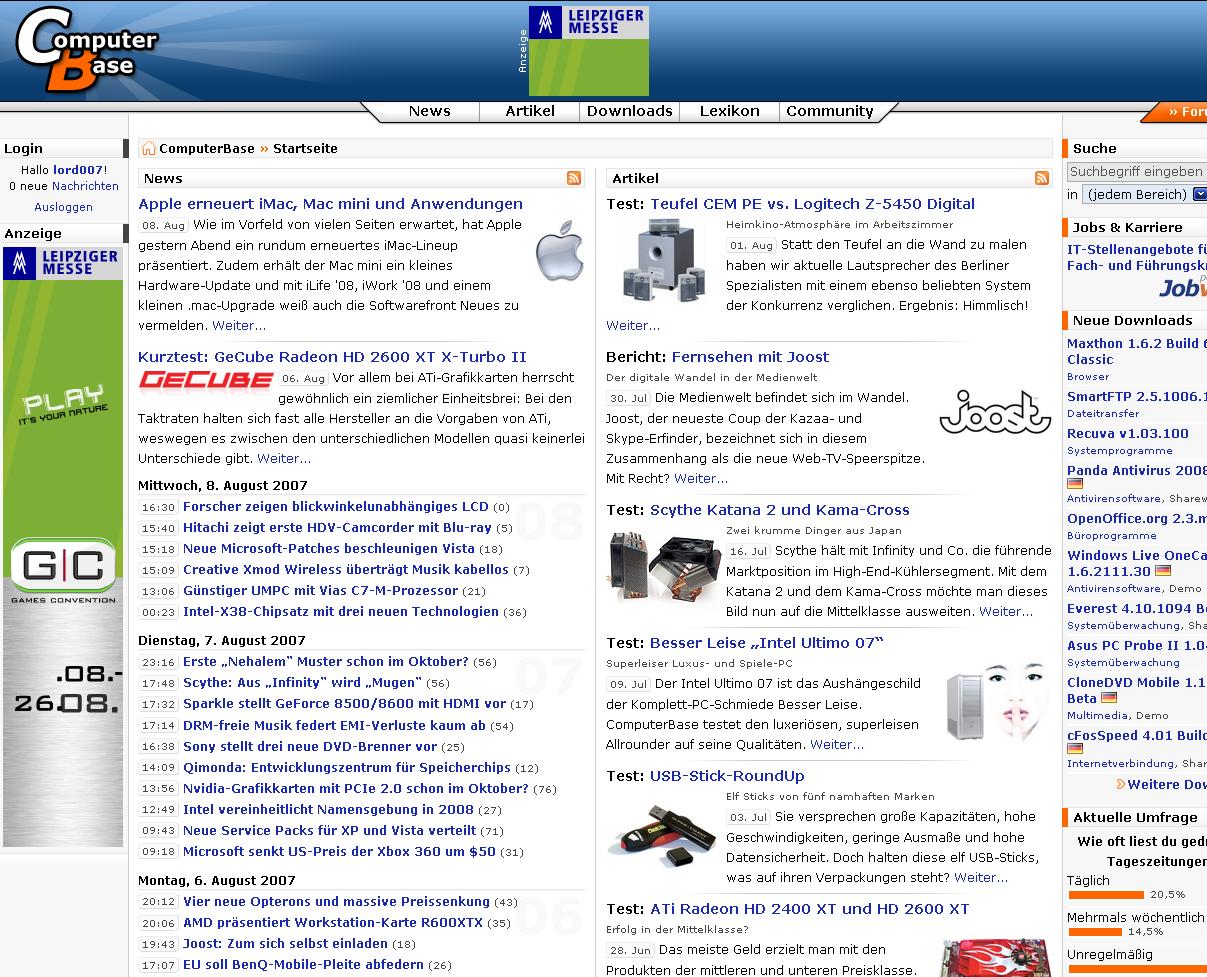
Task: Open Erste Nehalem Muster news item
Action: 326,662
